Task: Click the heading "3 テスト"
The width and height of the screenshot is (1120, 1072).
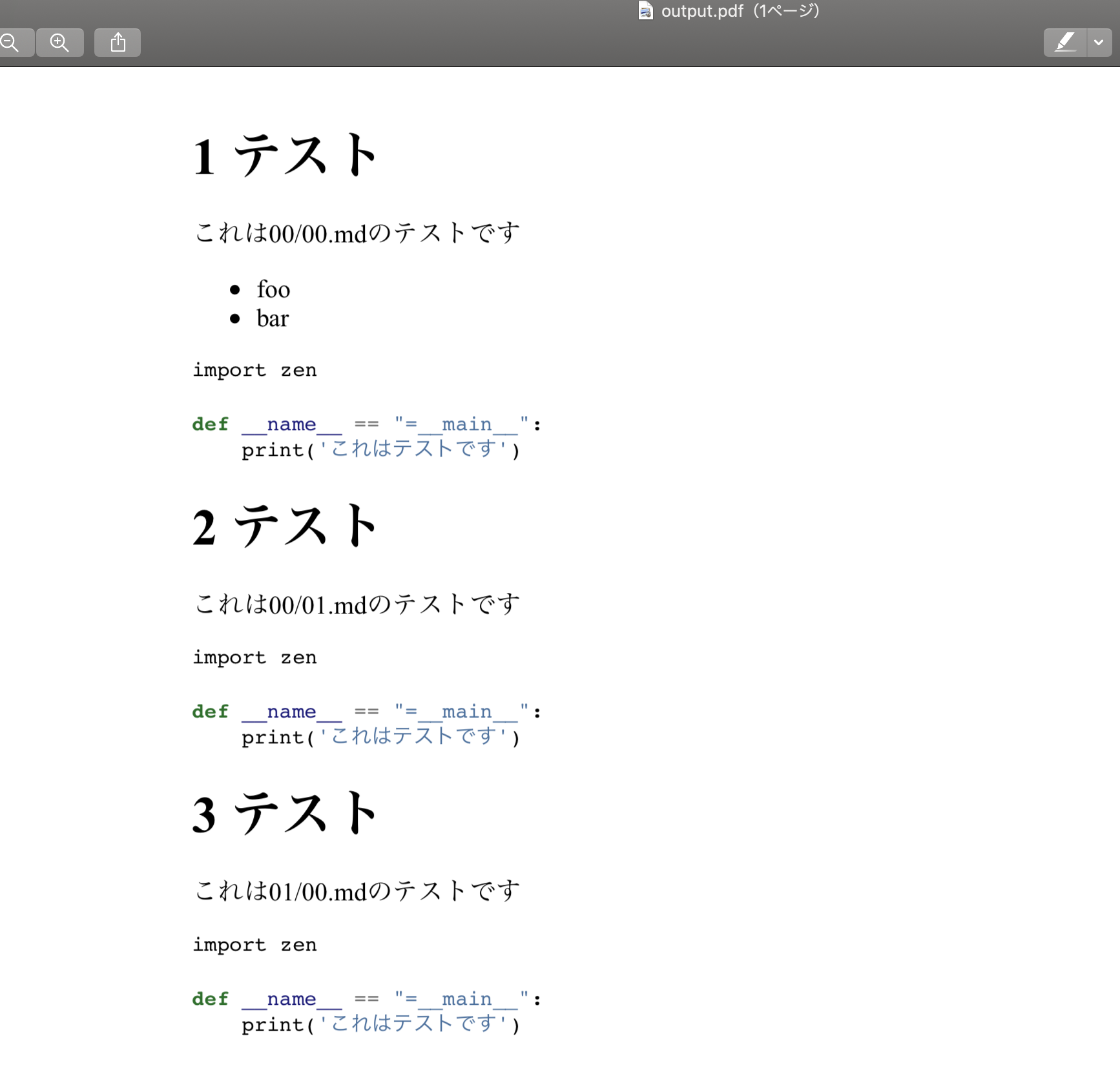Action: [284, 814]
